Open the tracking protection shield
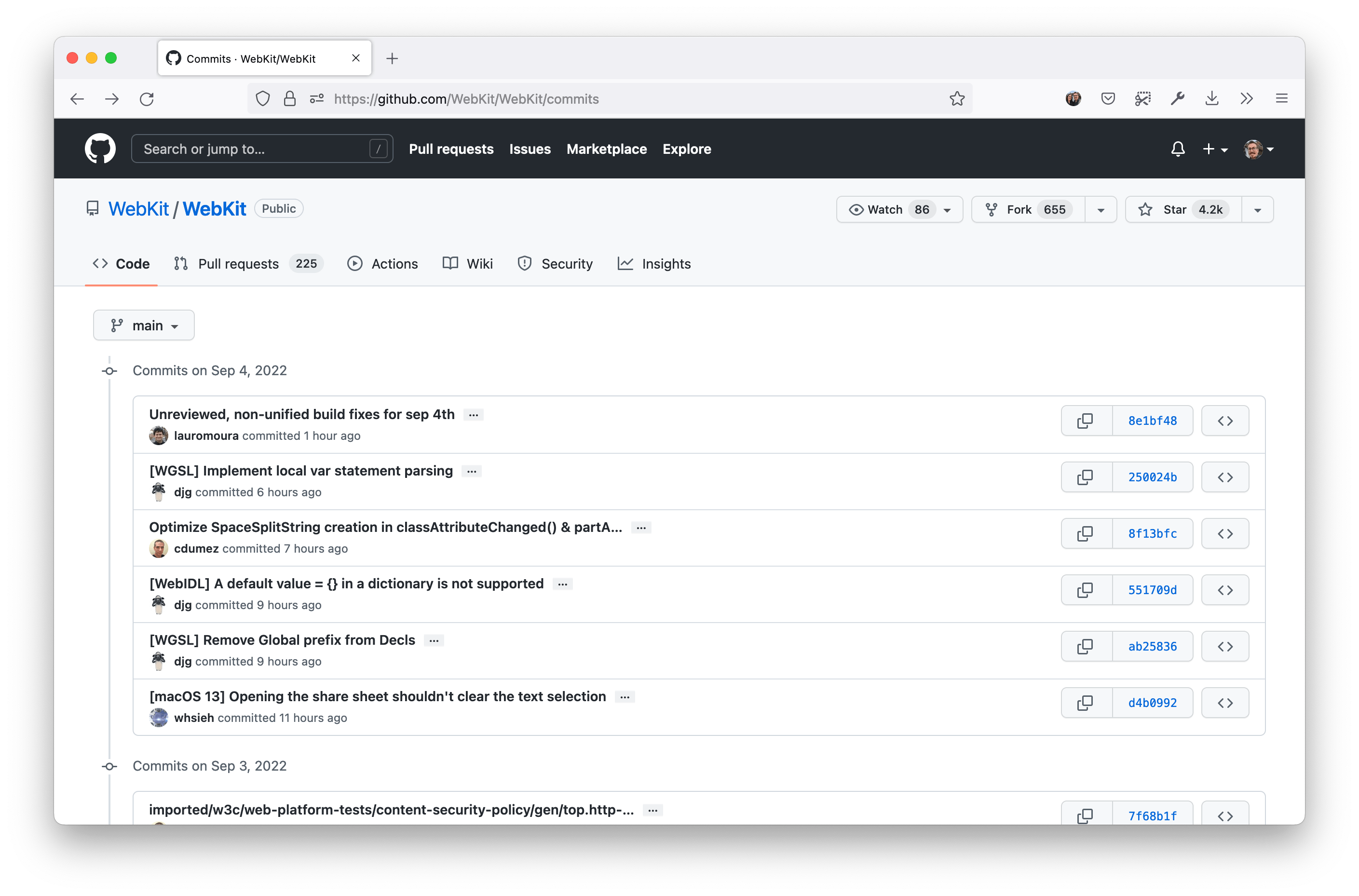 (262, 98)
